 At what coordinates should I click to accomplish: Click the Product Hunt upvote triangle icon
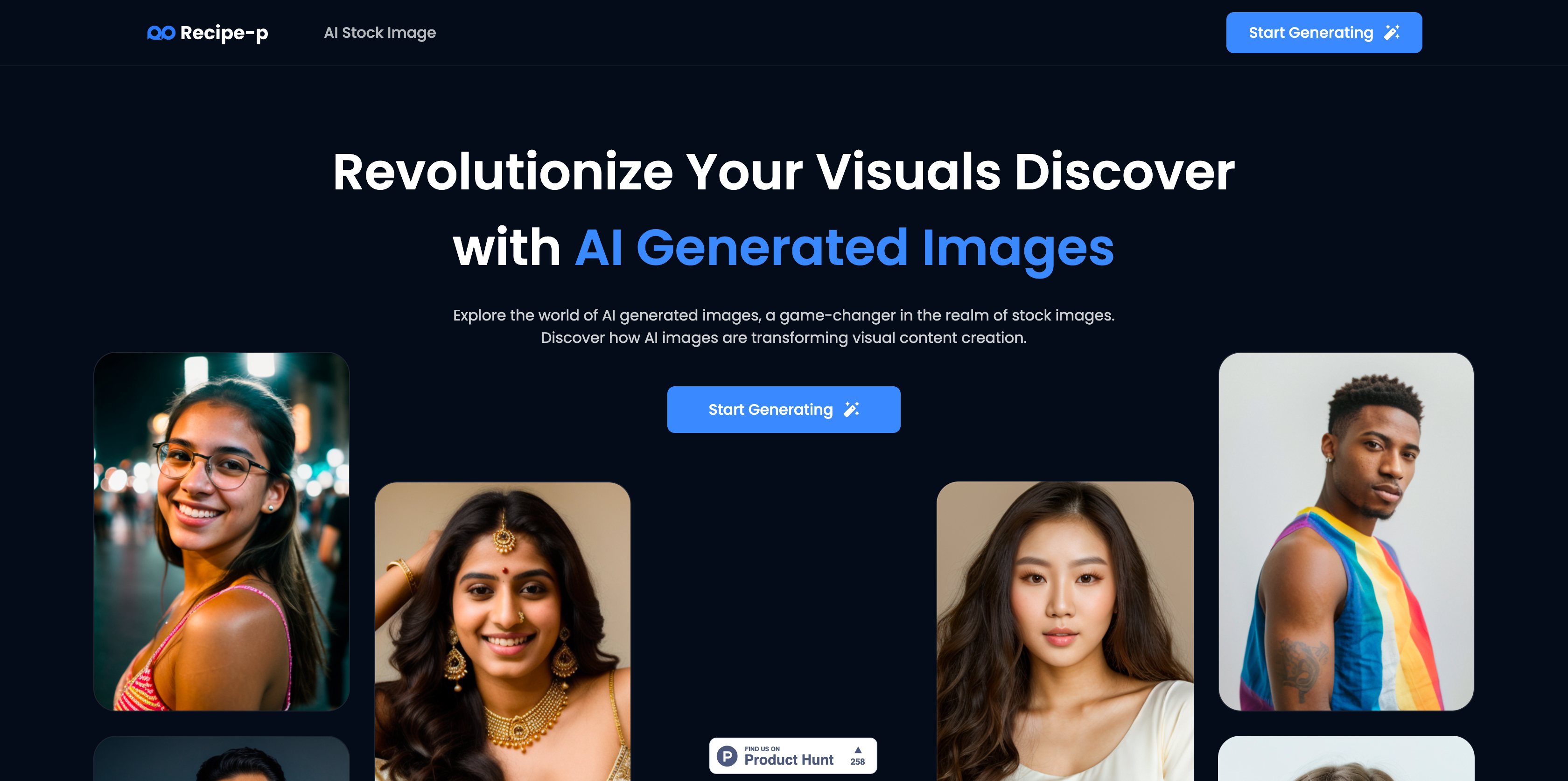click(x=858, y=750)
